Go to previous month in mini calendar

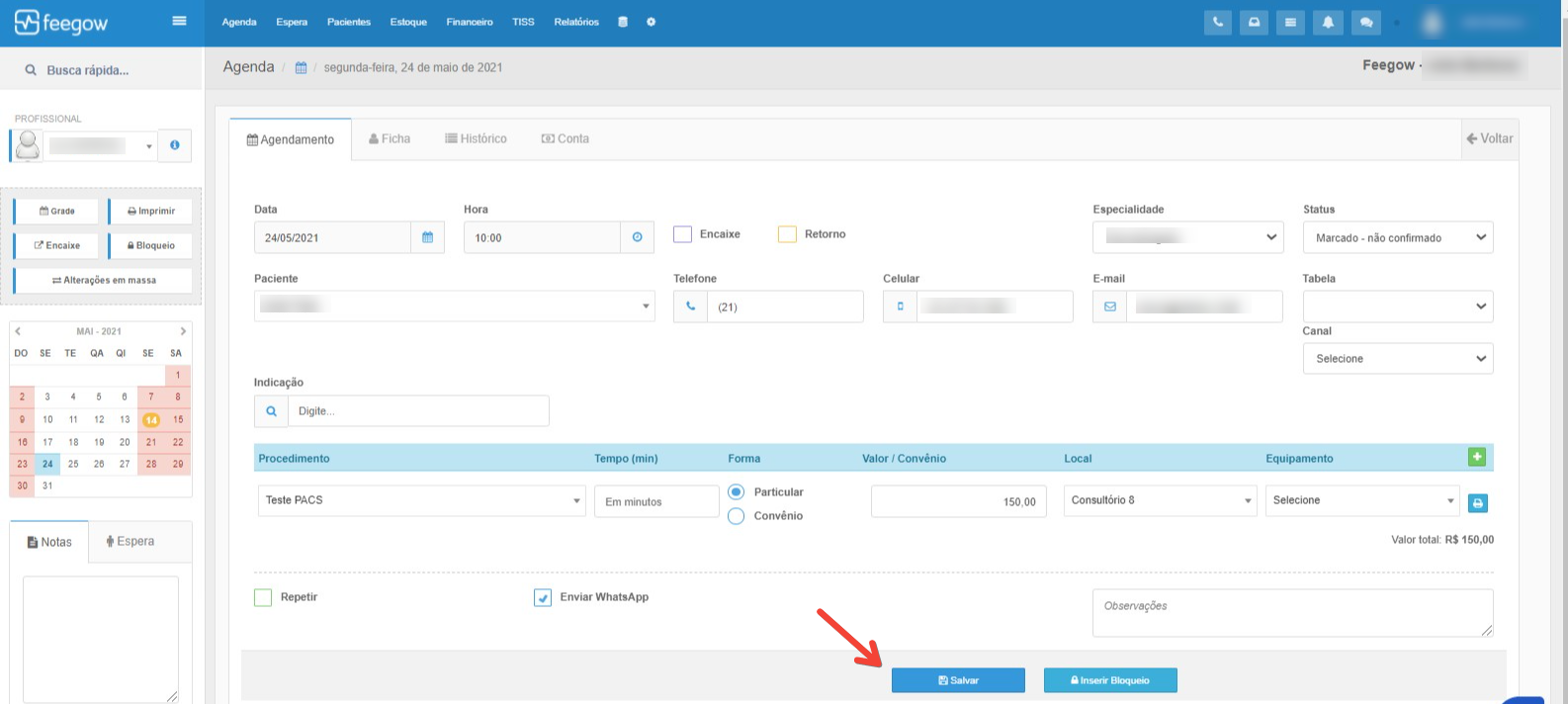point(18,331)
